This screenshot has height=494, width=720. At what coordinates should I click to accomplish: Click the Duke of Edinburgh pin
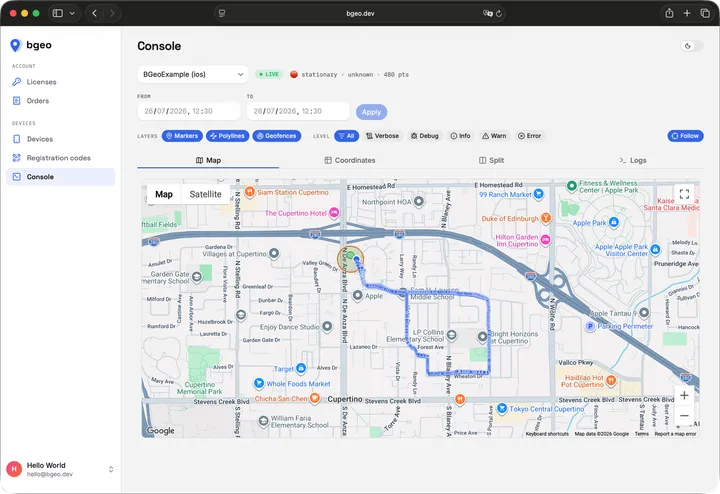(546, 218)
